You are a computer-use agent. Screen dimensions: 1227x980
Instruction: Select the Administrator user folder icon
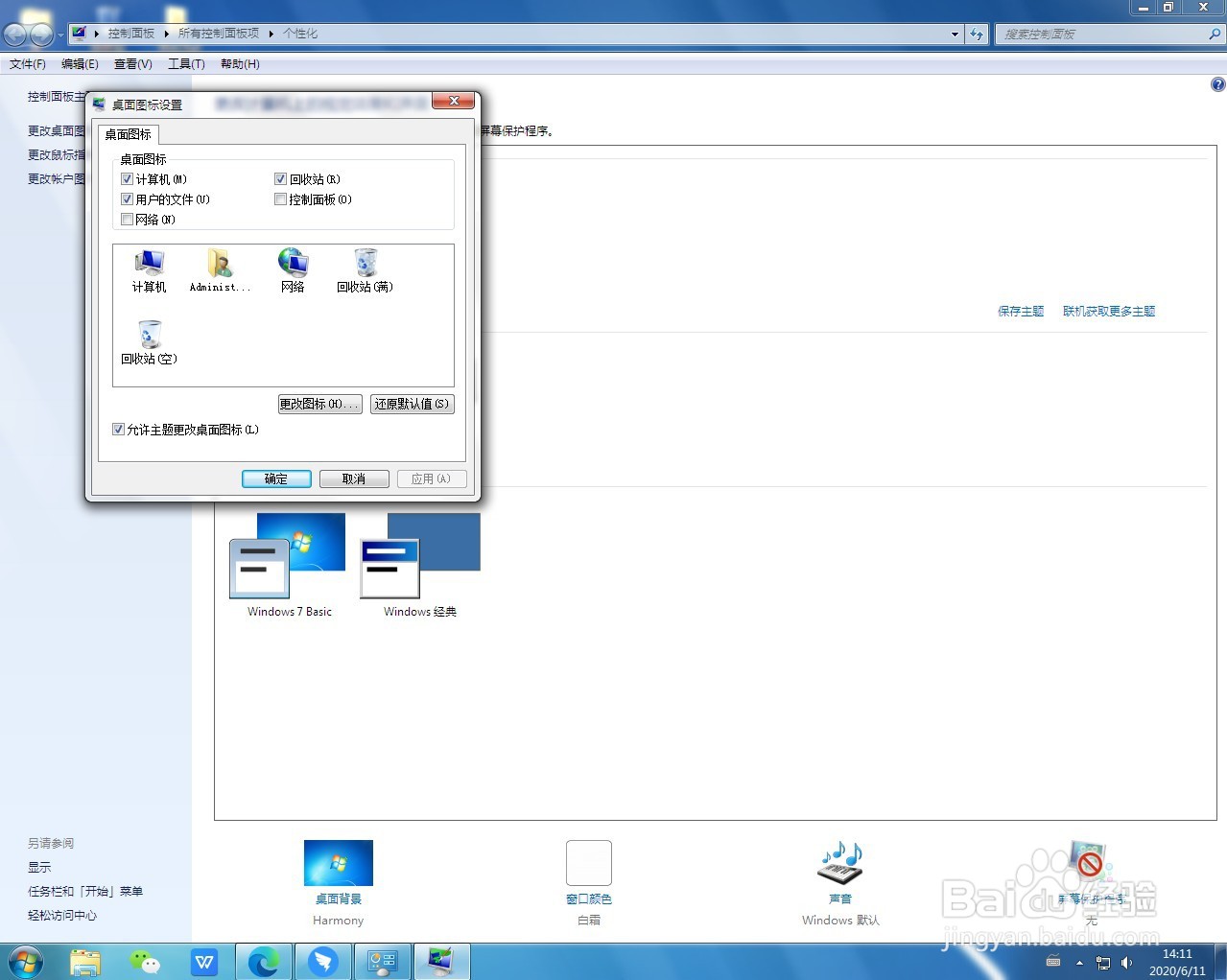[x=220, y=271]
